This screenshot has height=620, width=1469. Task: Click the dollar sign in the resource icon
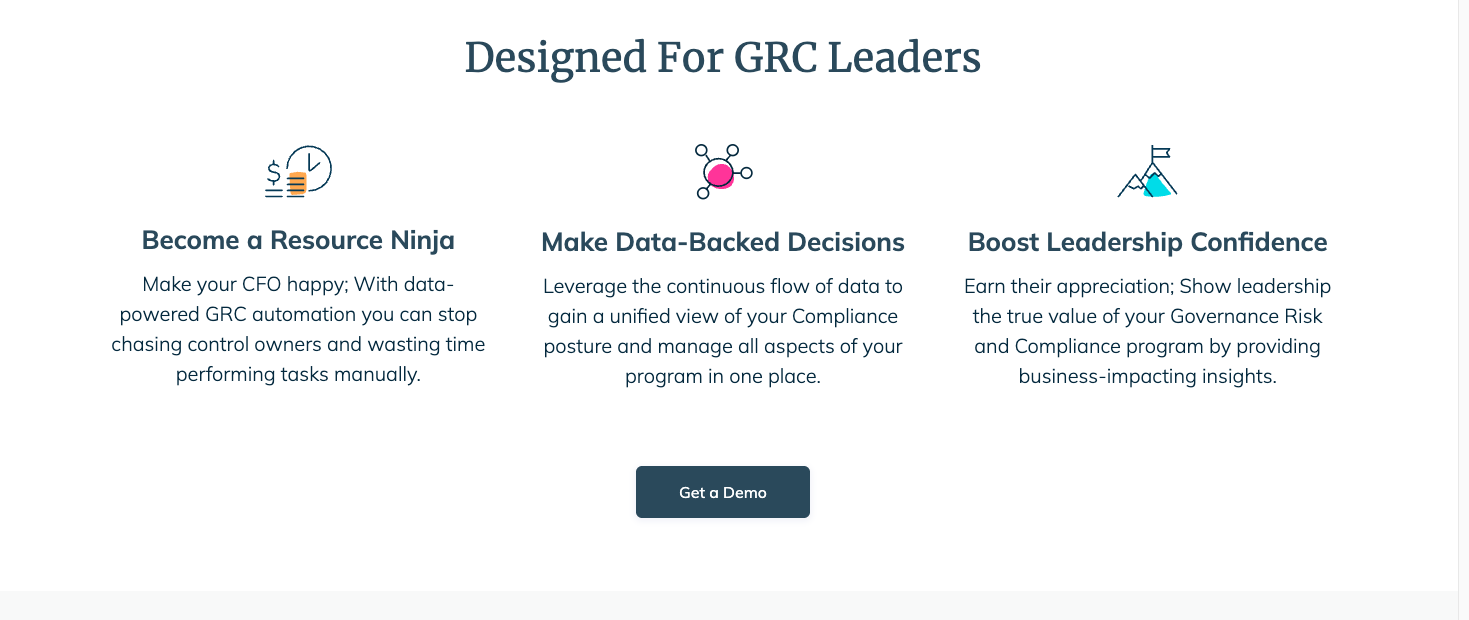click(273, 174)
